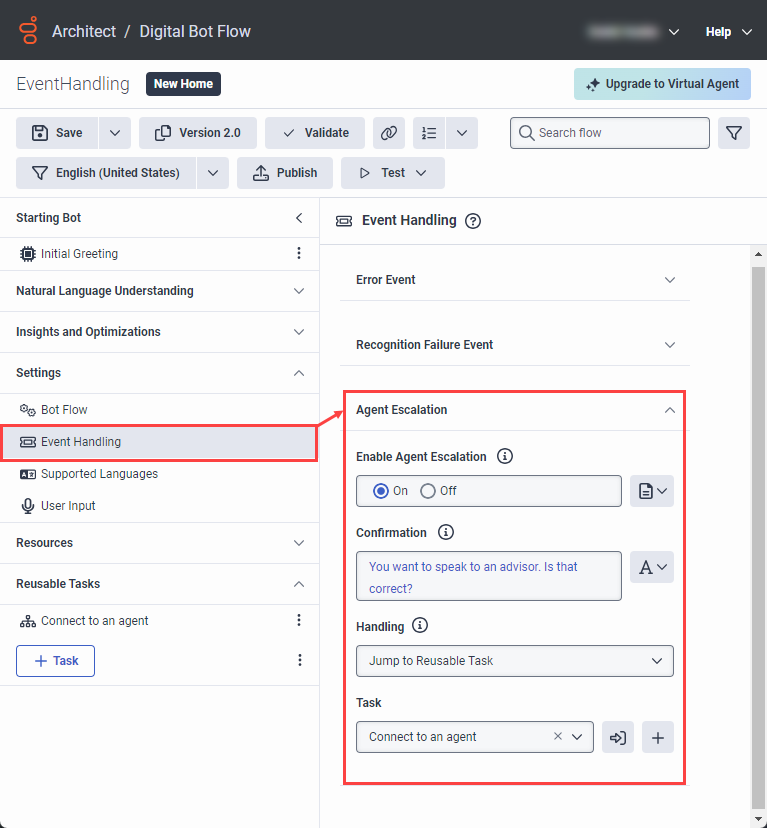Click the New Home button
Image resolution: width=767 pixels, height=828 pixels.
(x=183, y=84)
